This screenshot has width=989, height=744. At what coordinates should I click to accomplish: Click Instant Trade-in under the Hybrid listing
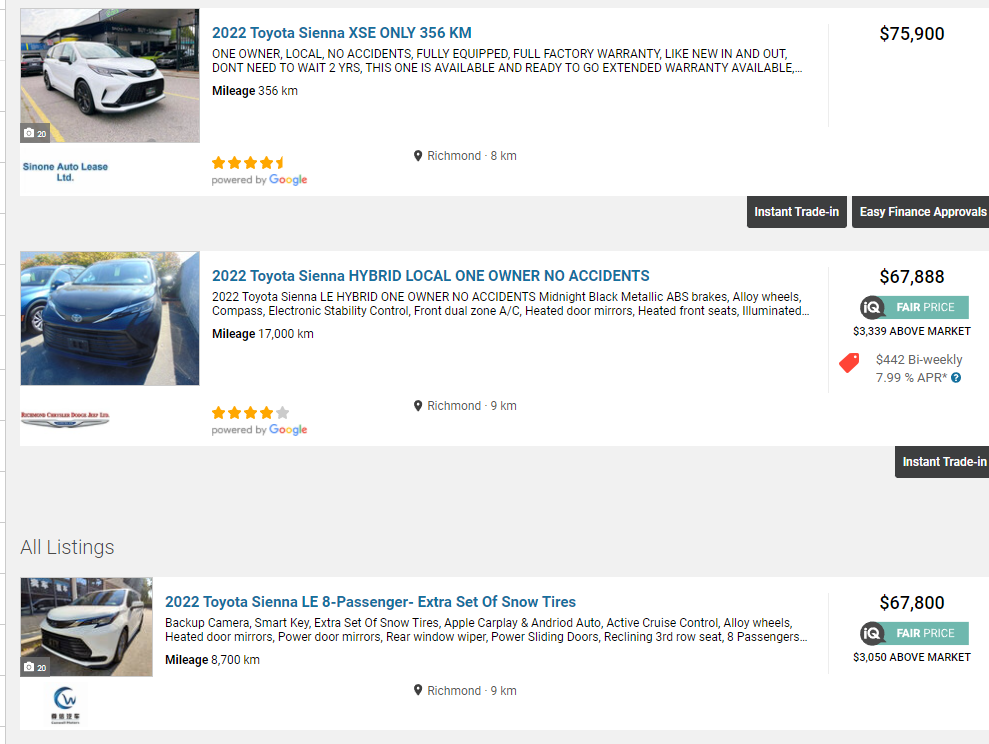click(x=941, y=462)
